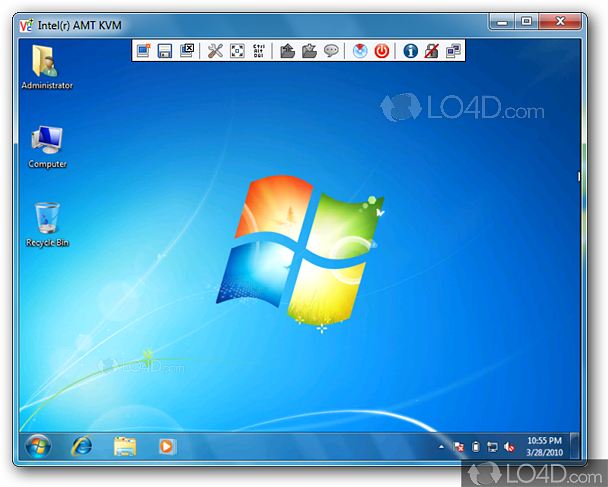Select the Recycle Bin desktop icon
This screenshot has width=608, height=487.
[x=47, y=225]
